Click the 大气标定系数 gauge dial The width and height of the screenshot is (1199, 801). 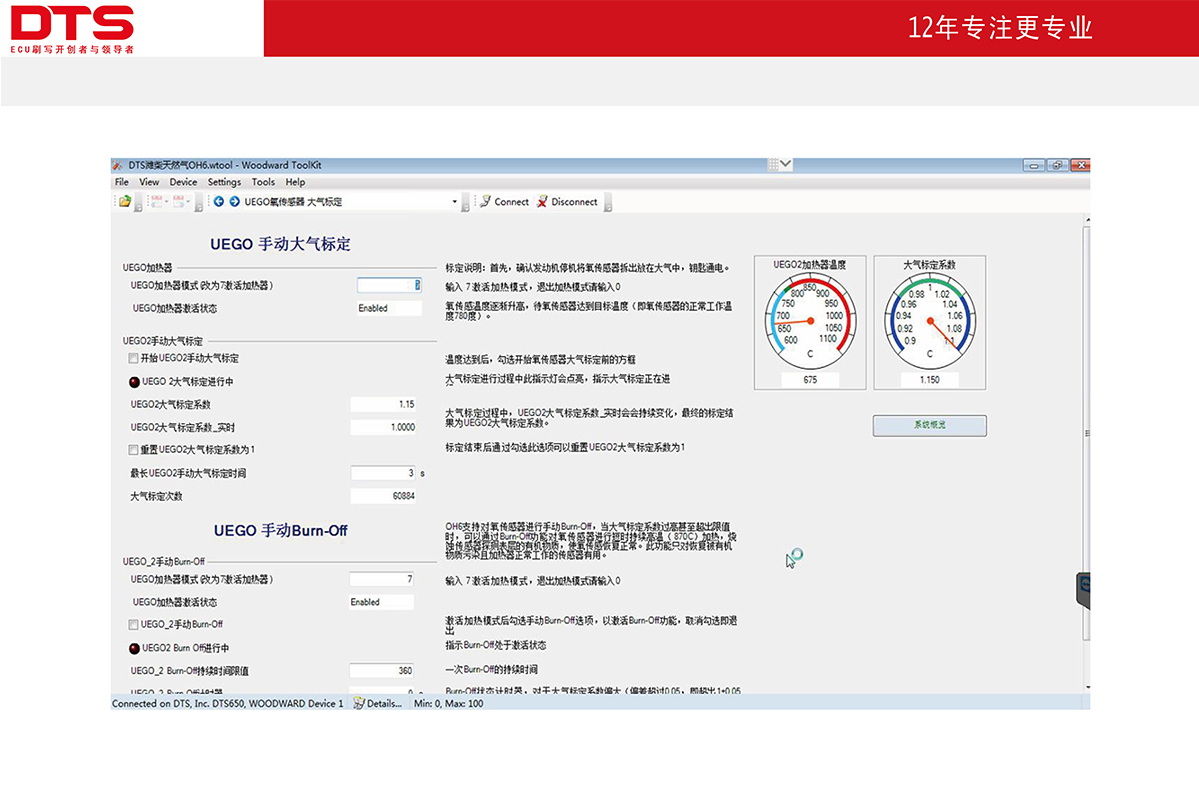[x=930, y=323]
